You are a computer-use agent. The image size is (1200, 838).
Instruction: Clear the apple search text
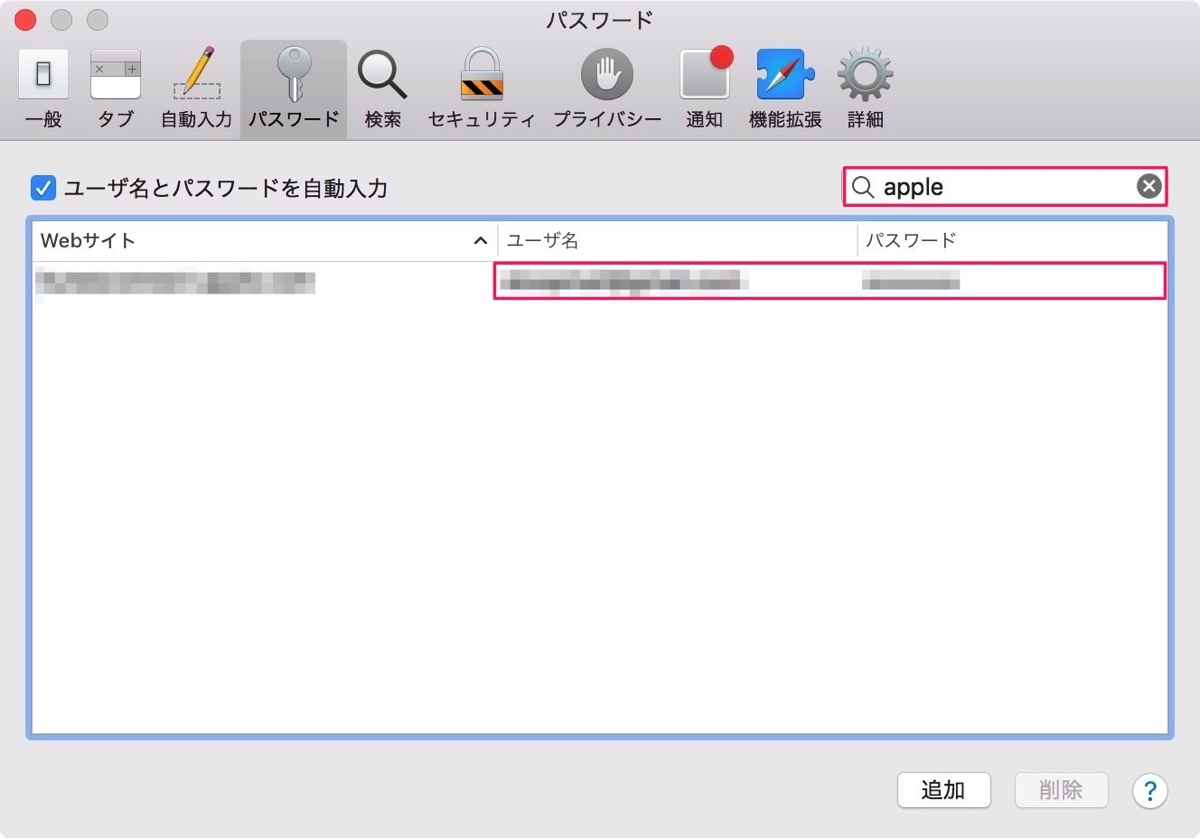point(1149,187)
